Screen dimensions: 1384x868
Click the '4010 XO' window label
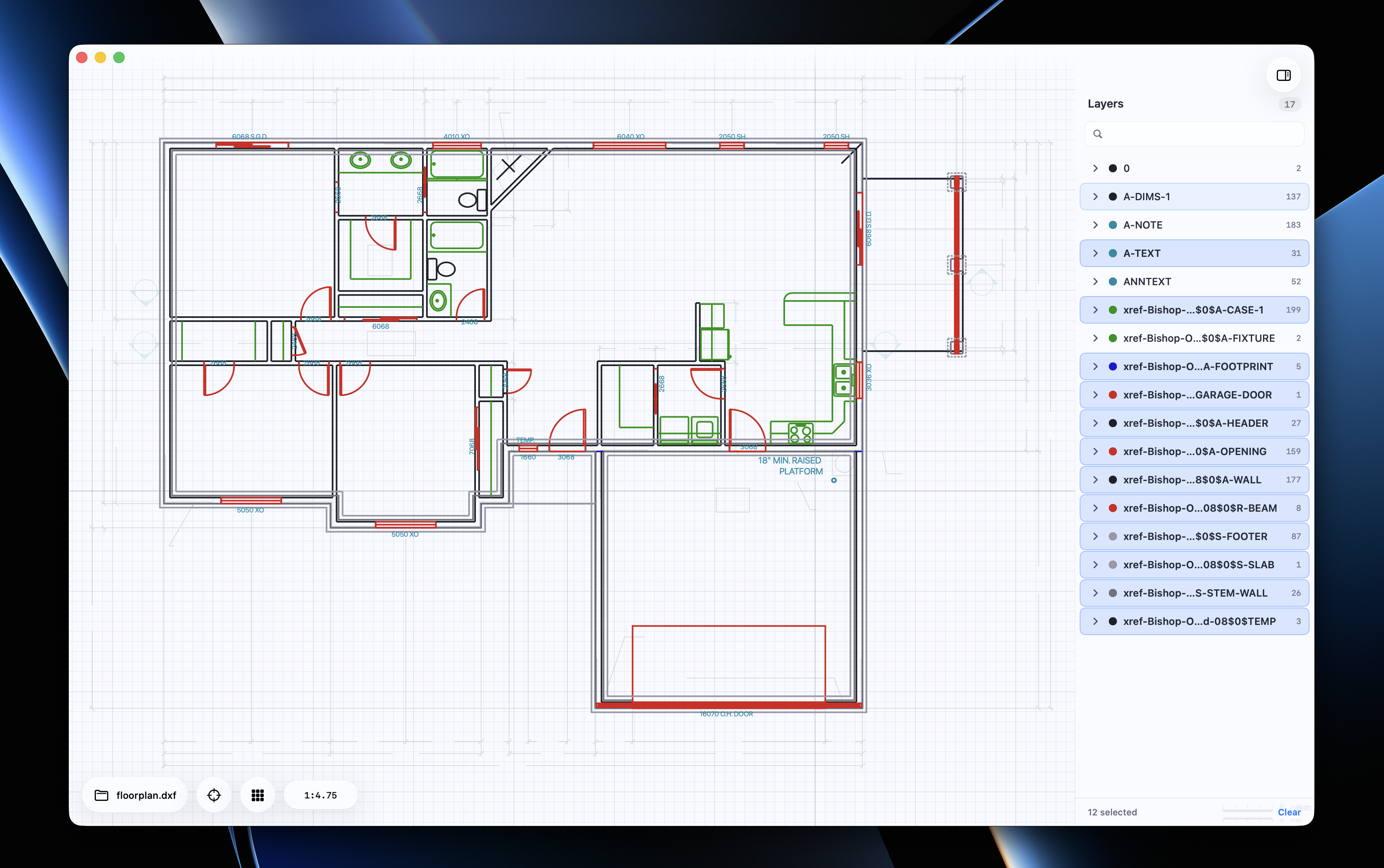click(x=456, y=137)
